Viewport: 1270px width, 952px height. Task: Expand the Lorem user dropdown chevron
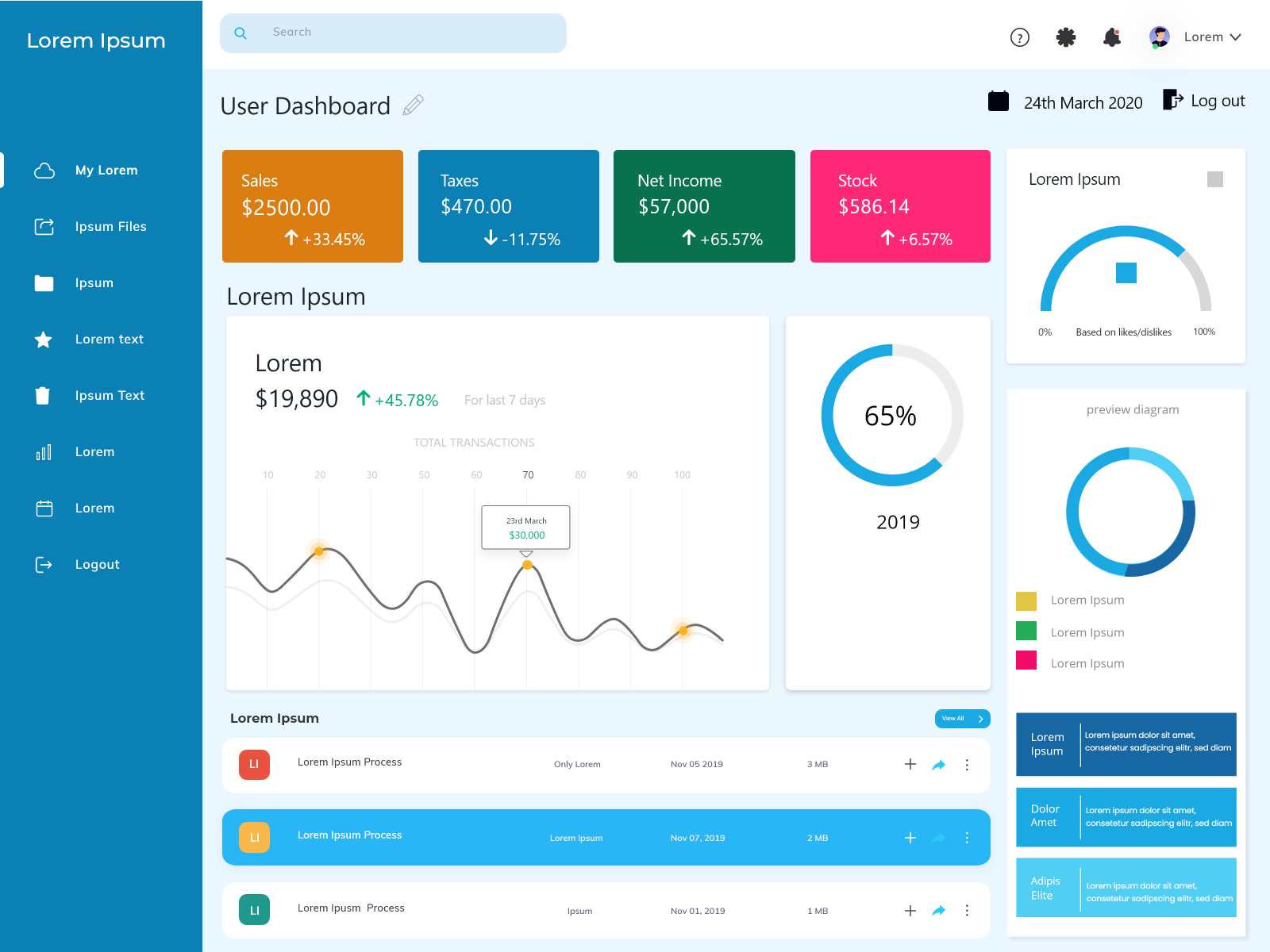pyautogui.click(x=1235, y=37)
